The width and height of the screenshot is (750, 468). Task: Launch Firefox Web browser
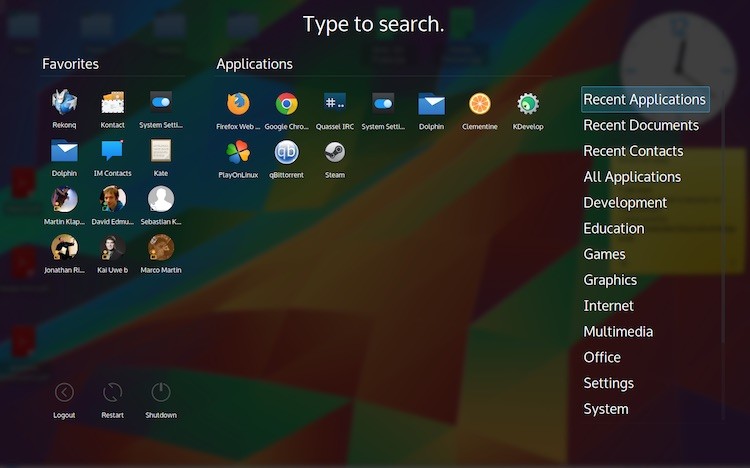[x=238, y=111]
